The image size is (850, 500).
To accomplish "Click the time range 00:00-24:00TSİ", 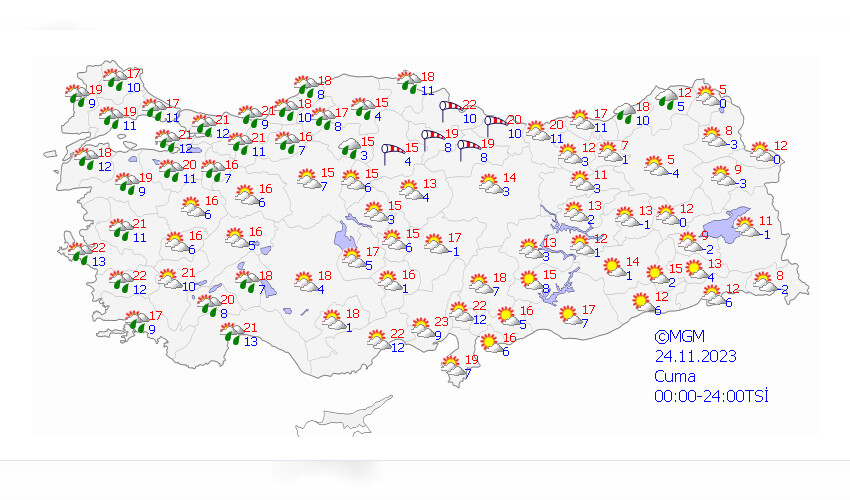I will (711, 396).
